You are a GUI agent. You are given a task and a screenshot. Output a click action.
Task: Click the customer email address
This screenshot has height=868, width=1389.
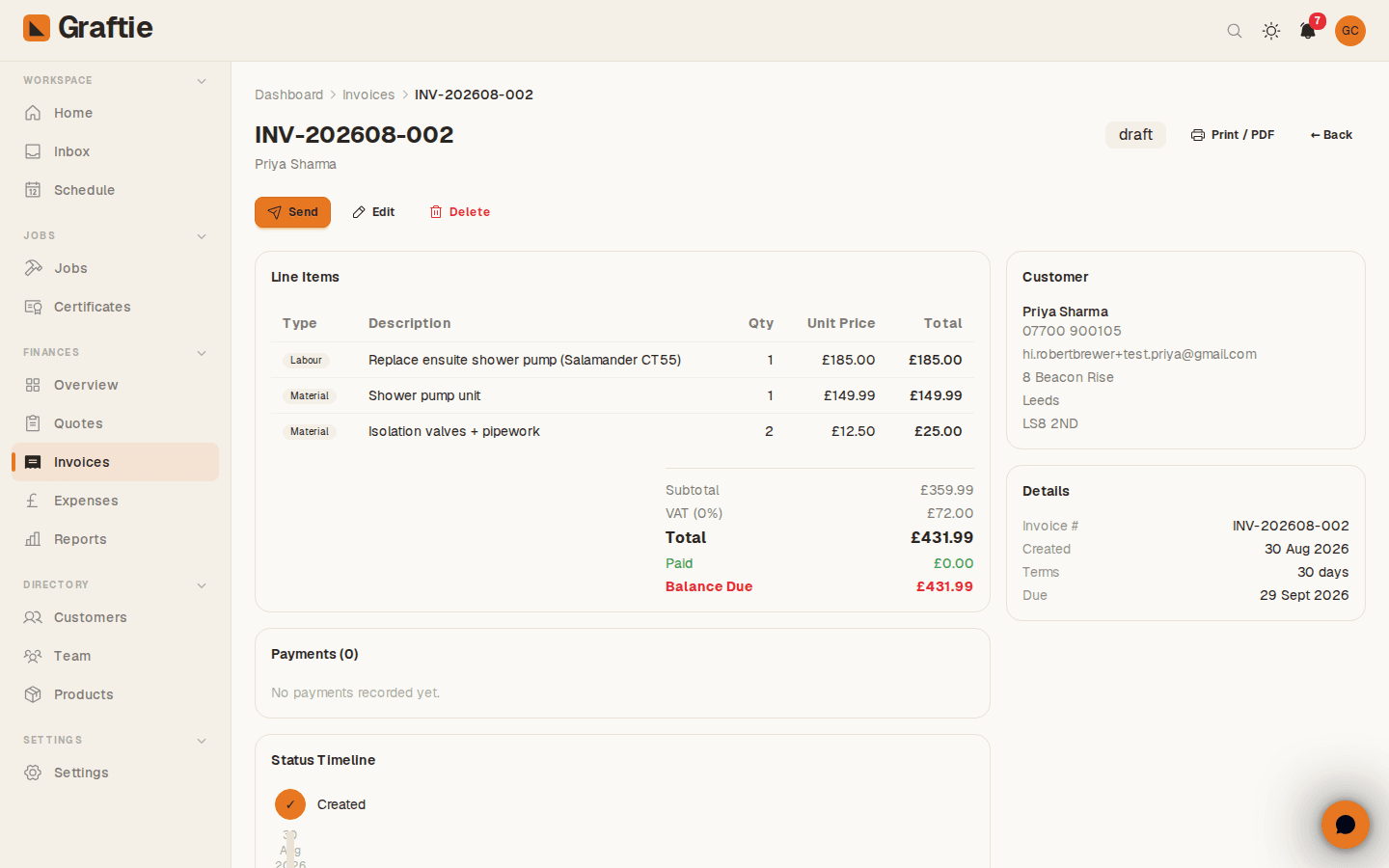coord(1139,354)
